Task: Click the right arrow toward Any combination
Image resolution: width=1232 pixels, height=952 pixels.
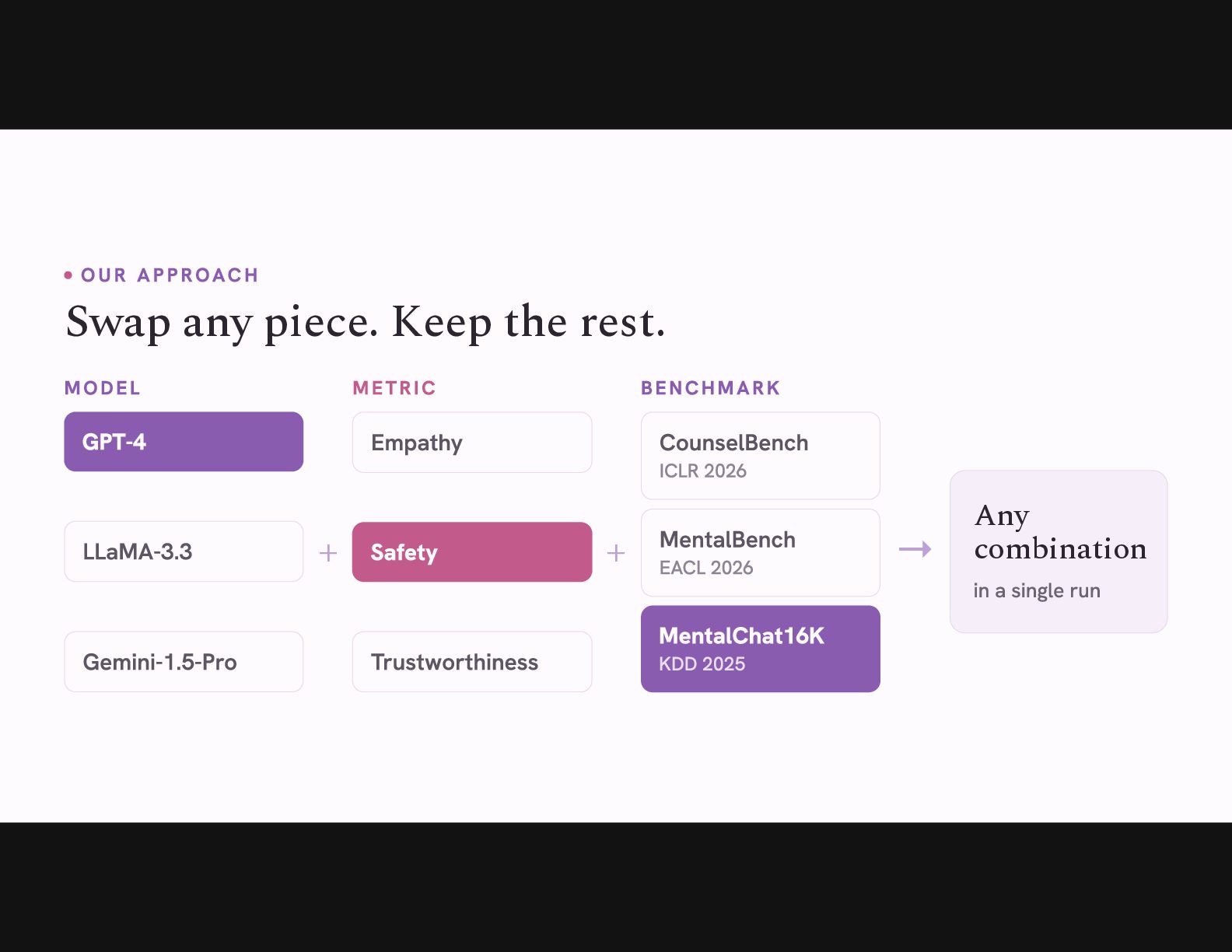Action: pyautogui.click(x=915, y=549)
